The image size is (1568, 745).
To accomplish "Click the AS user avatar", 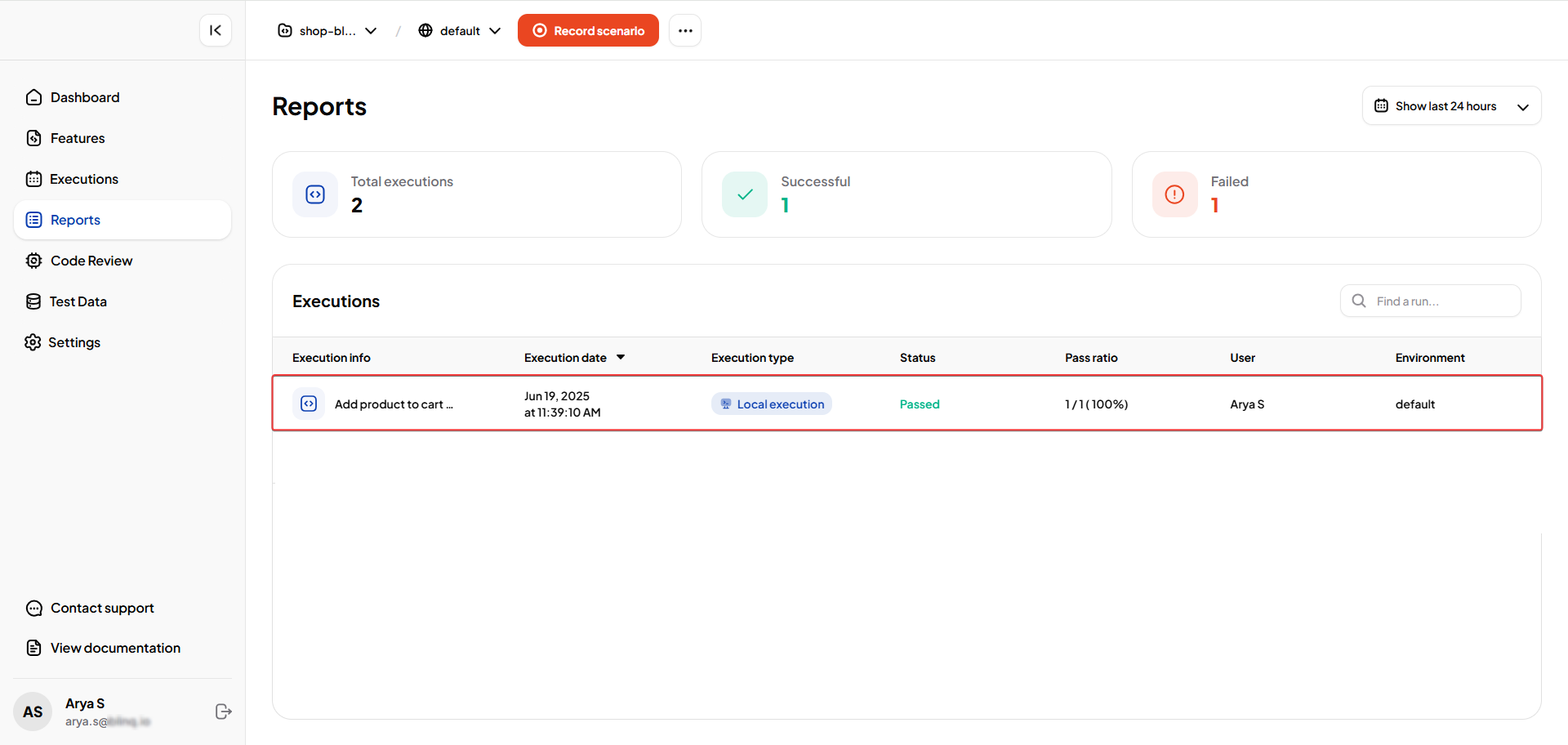I will pos(33,712).
